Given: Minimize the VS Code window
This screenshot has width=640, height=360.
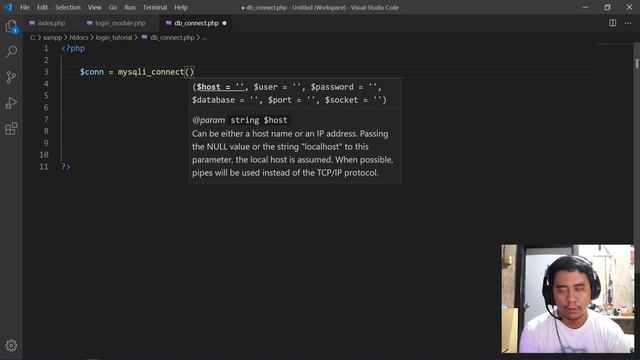Looking at the screenshot, I should pos(586,7).
